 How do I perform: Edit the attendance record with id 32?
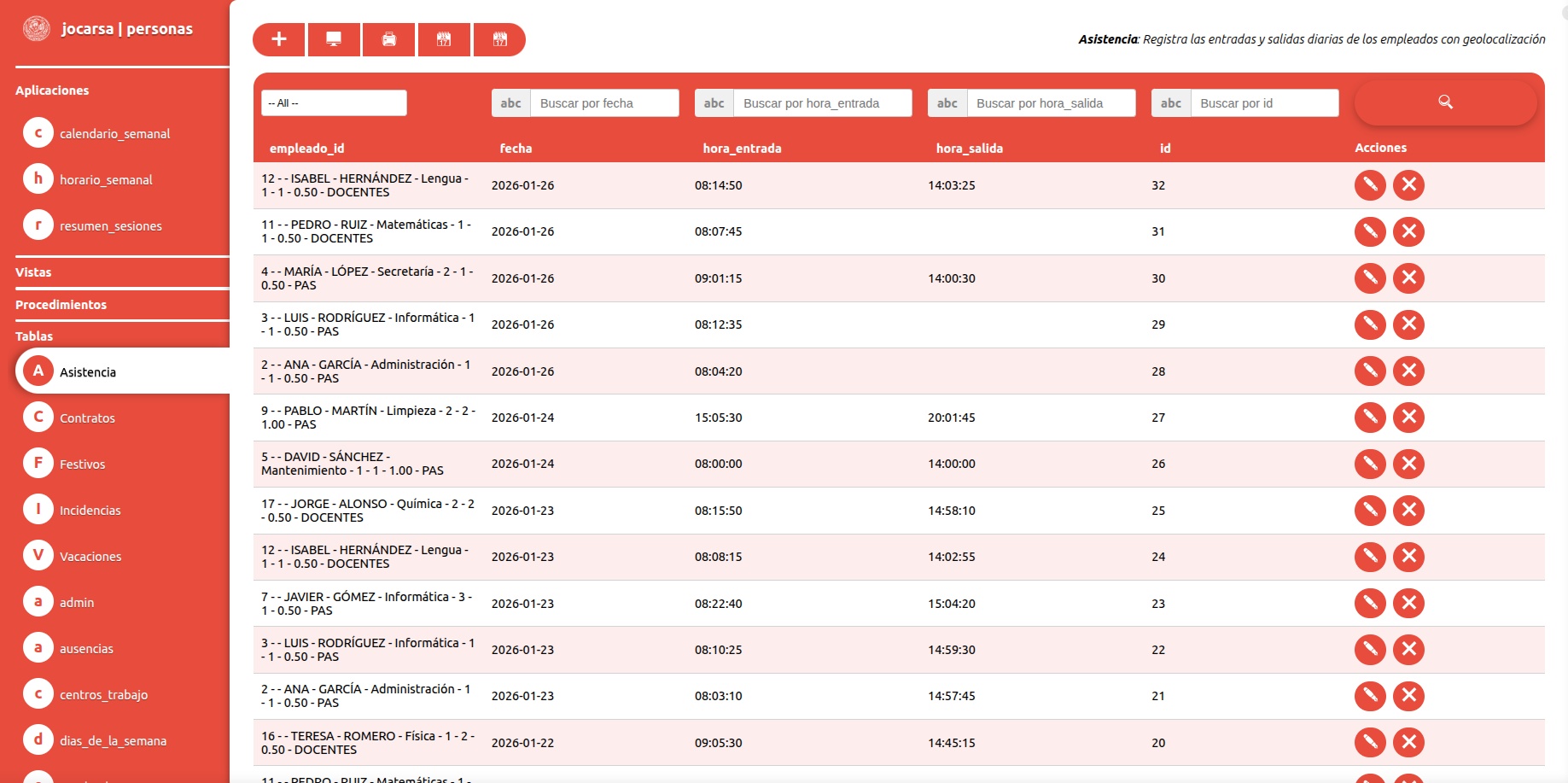[x=1369, y=185]
